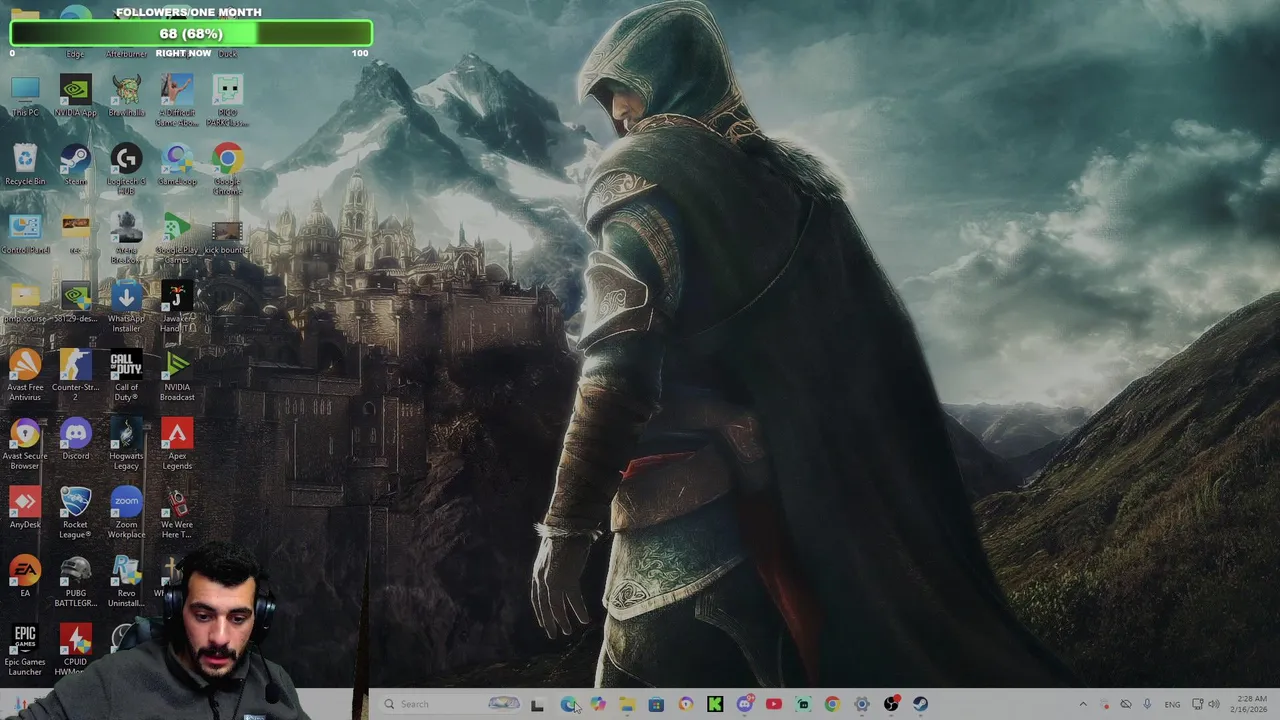Screen dimensions: 1280x720
Task: Select the Zoom Workplace shortcut
Action: coord(126,513)
